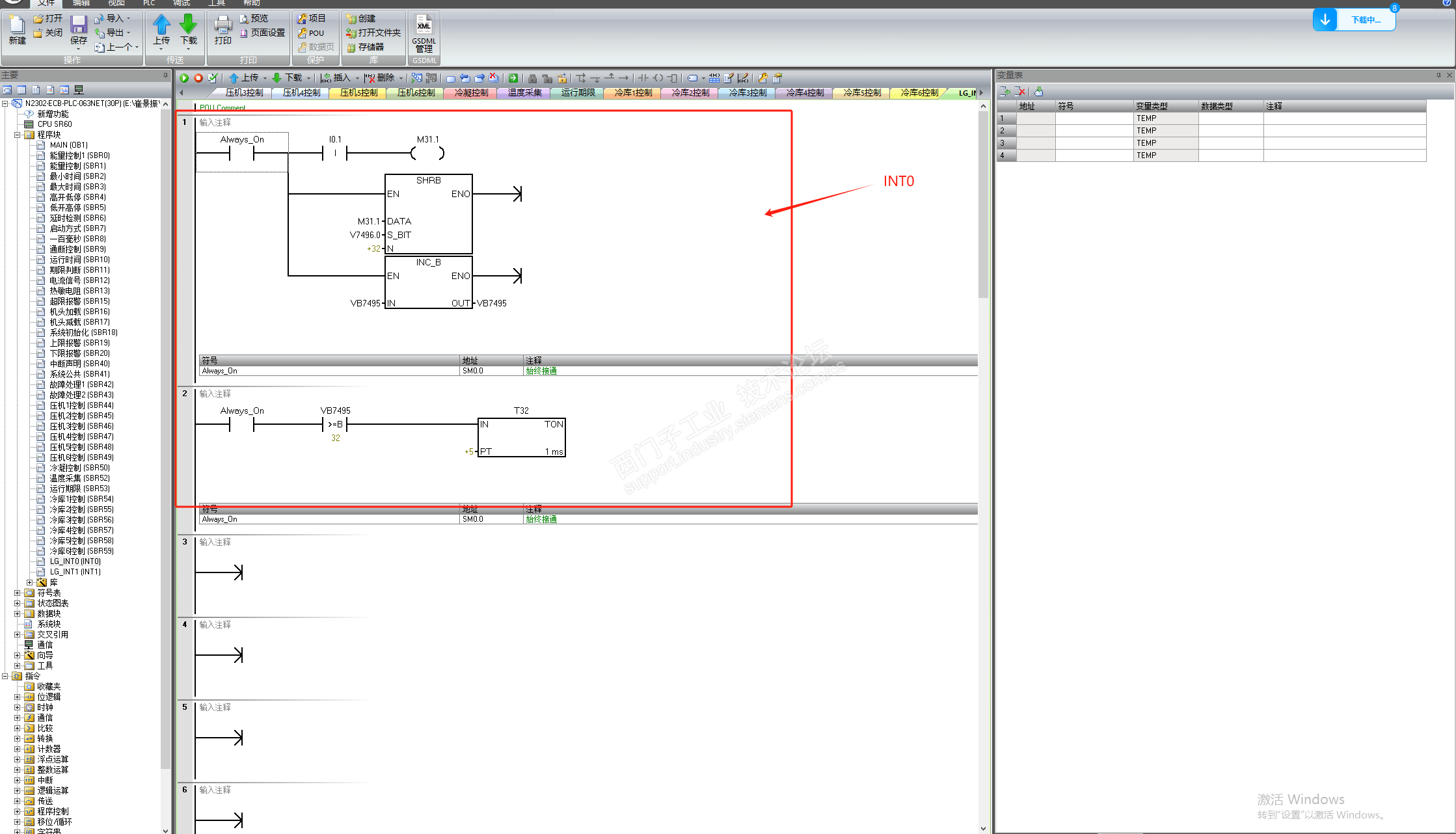Switch to the 温度采集 tab
Image resolution: width=1456 pixels, height=834 pixels.
tap(524, 93)
